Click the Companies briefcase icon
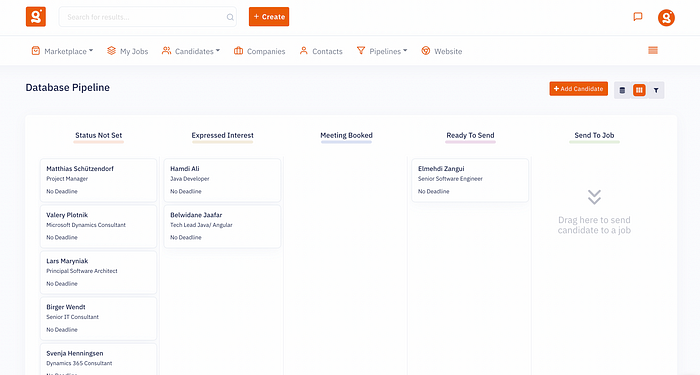 pos(238,51)
